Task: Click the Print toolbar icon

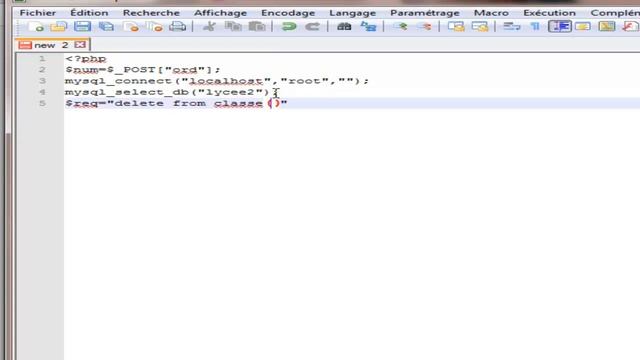Action: pyautogui.click(x=178, y=27)
